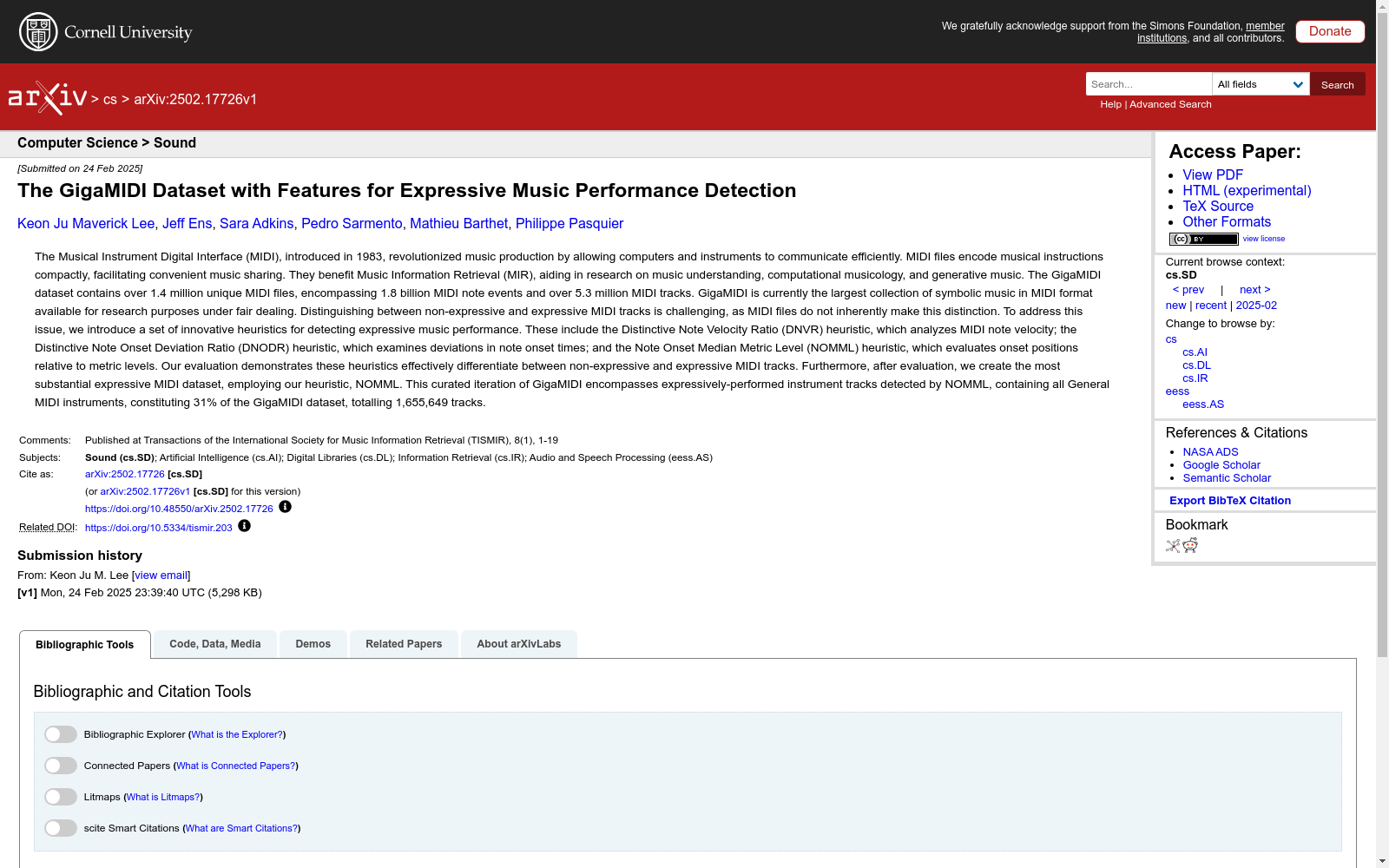Click cs breadcrumb in header

pyautogui.click(x=110, y=100)
